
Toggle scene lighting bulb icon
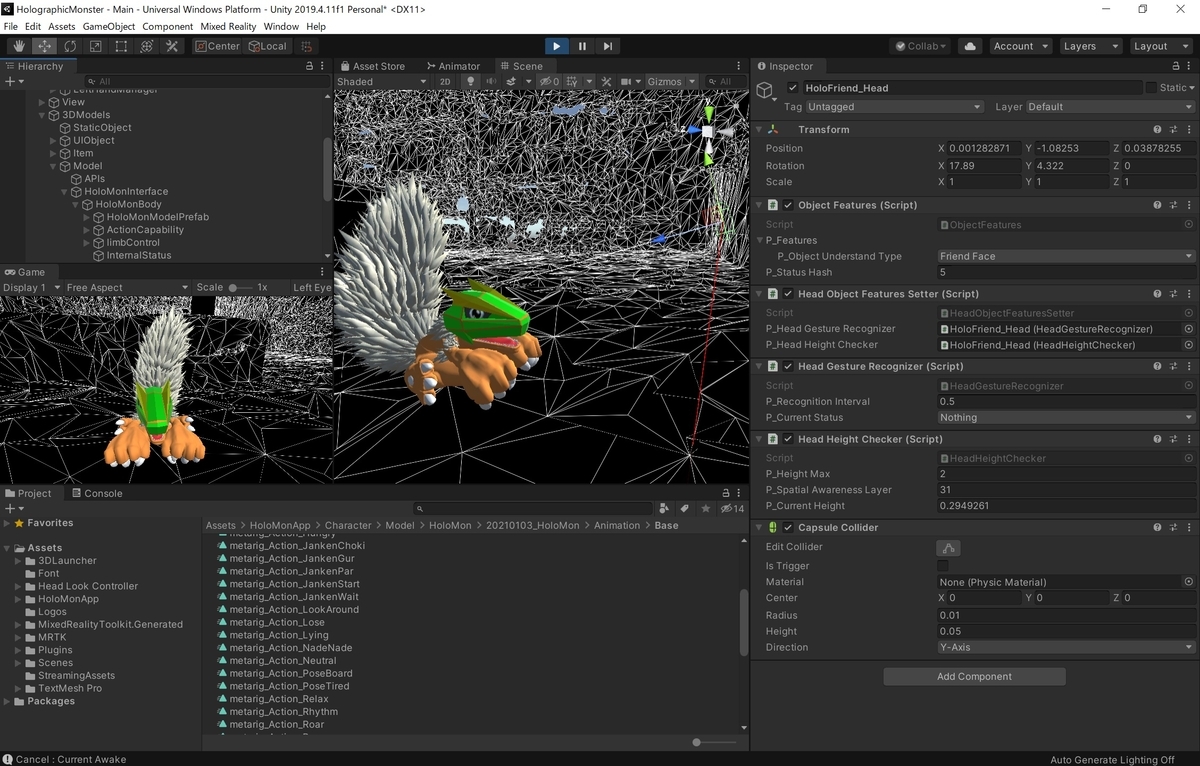tap(471, 82)
